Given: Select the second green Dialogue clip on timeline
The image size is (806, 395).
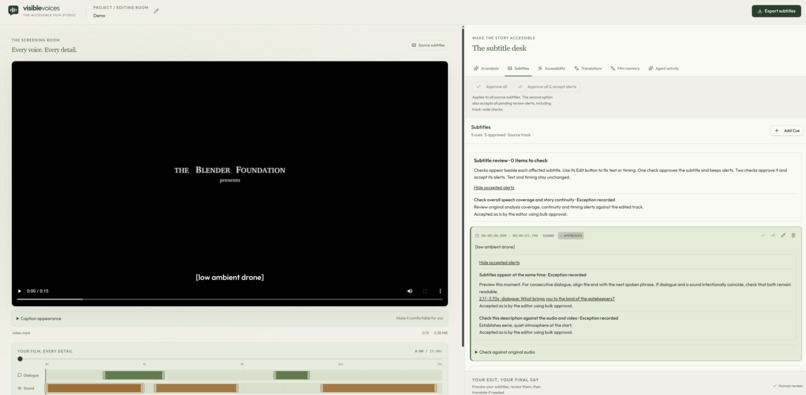Looking at the screenshot, I should (x=291, y=375).
